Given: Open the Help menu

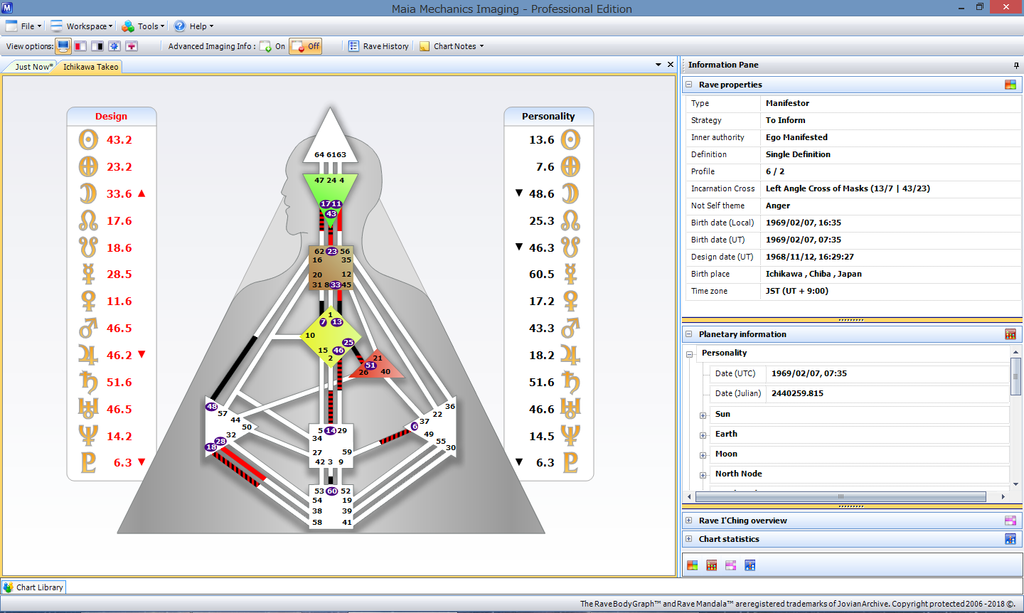Looking at the screenshot, I should [x=194, y=26].
